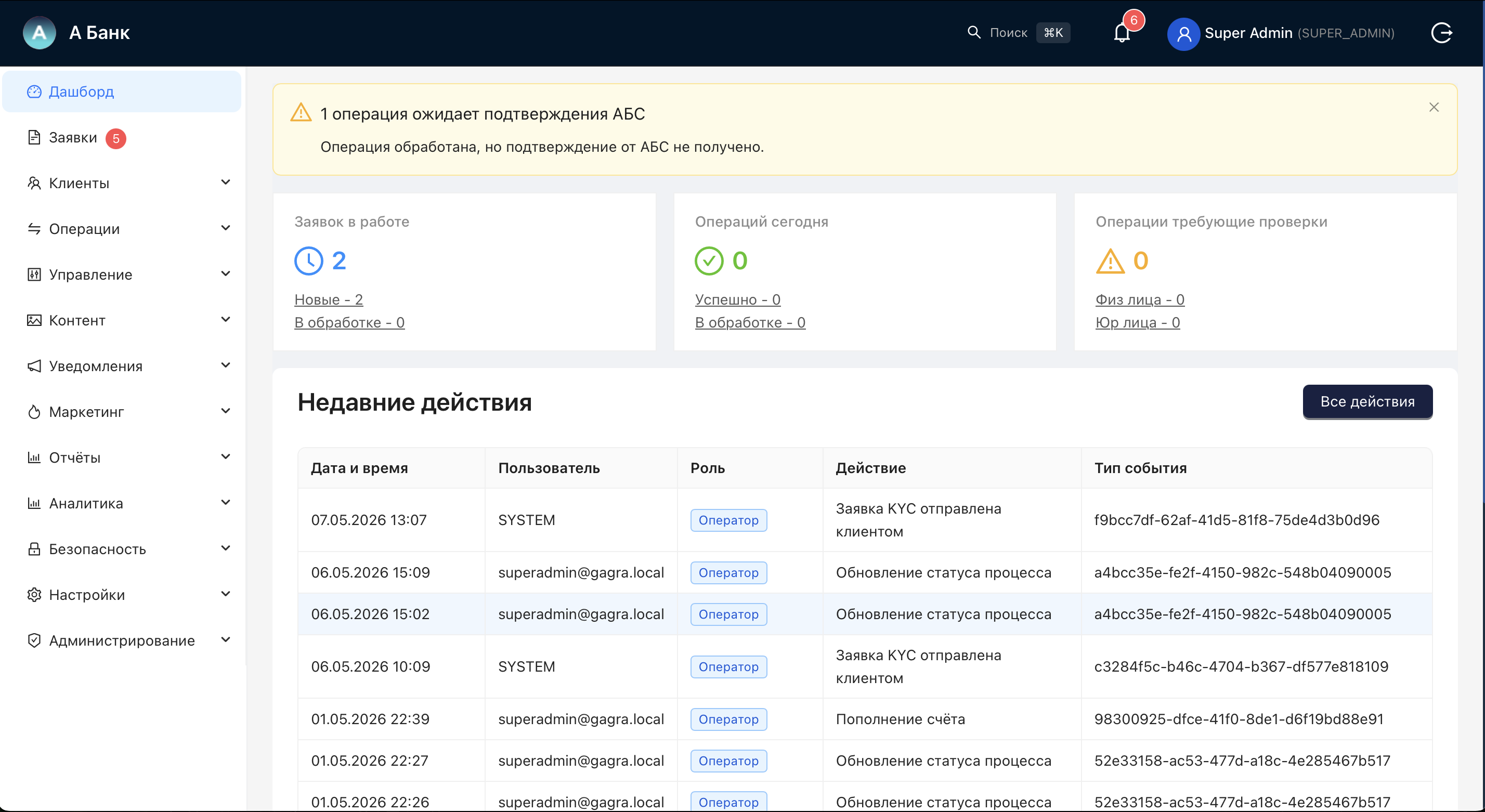Expand the Отчёты menu chevron
1485x812 pixels.
(226, 457)
